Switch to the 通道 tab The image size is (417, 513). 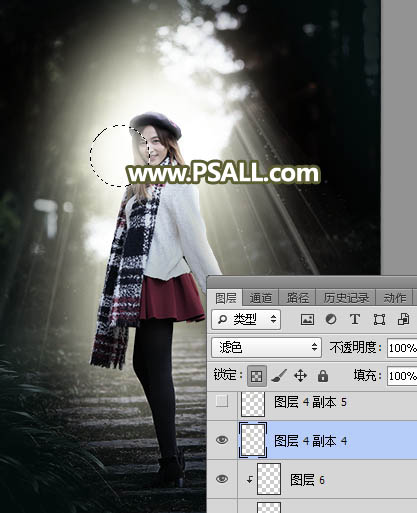[x=260, y=298]
